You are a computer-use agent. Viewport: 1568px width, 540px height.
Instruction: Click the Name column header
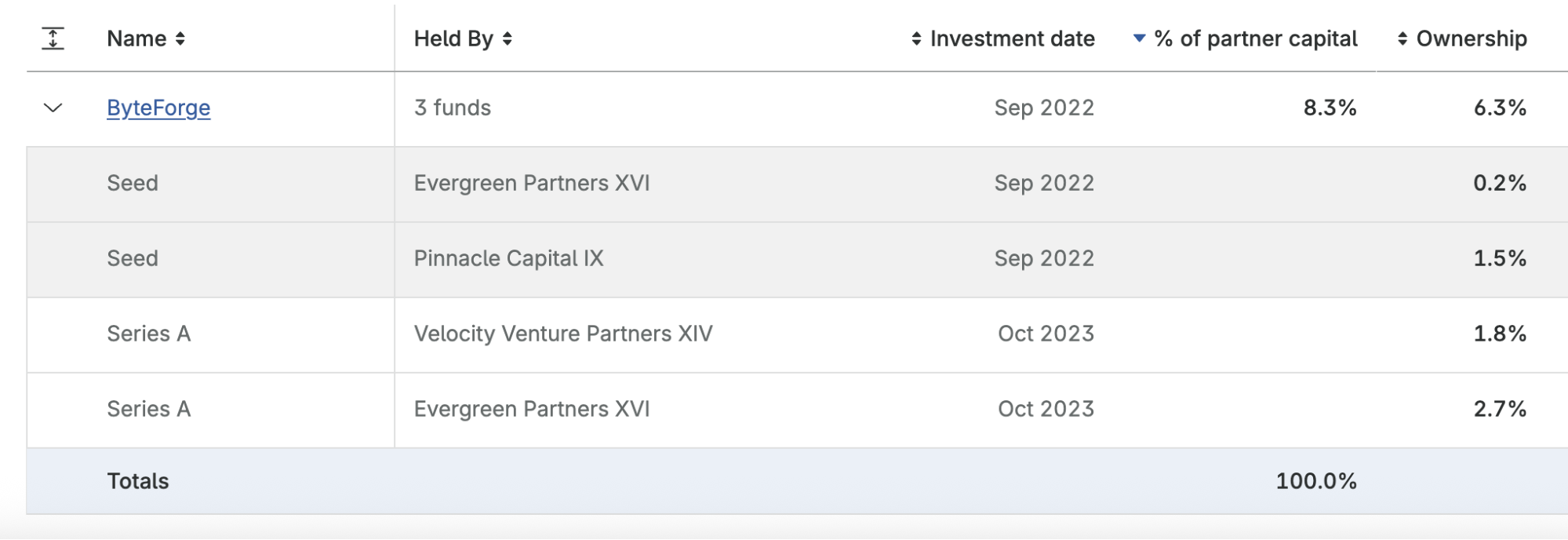(136, 38)
